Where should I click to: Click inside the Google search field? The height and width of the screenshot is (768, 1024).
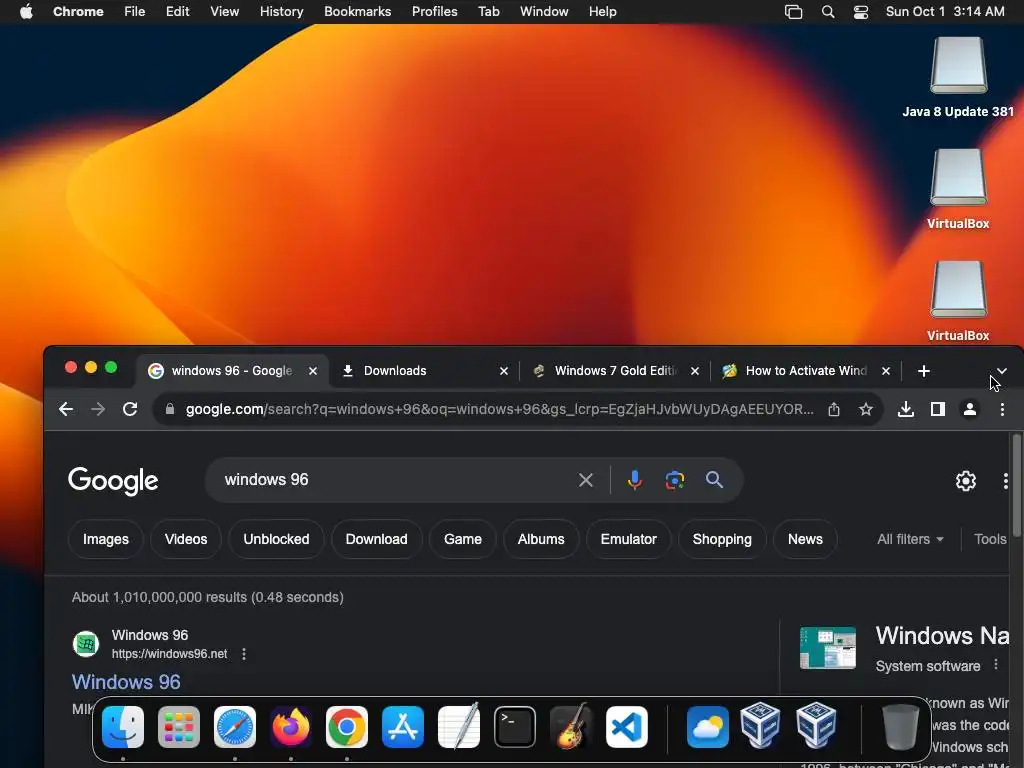397,480
